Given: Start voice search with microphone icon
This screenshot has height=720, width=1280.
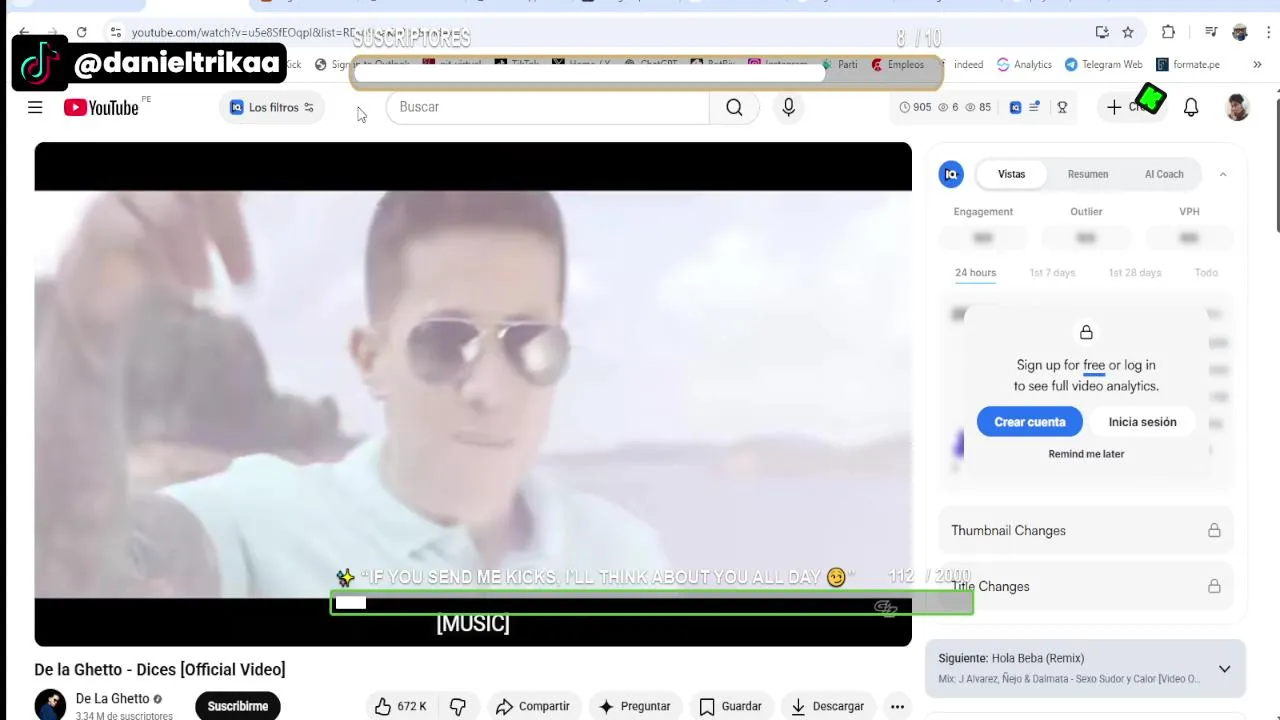Looking at the screenshot, I should tap(789, 107).
